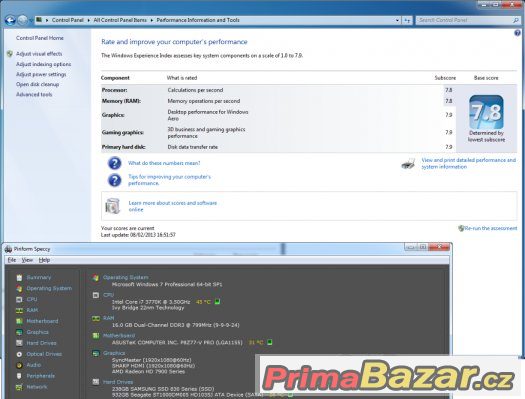
Task: View and print detailed performance information
Action: [468, 163]
